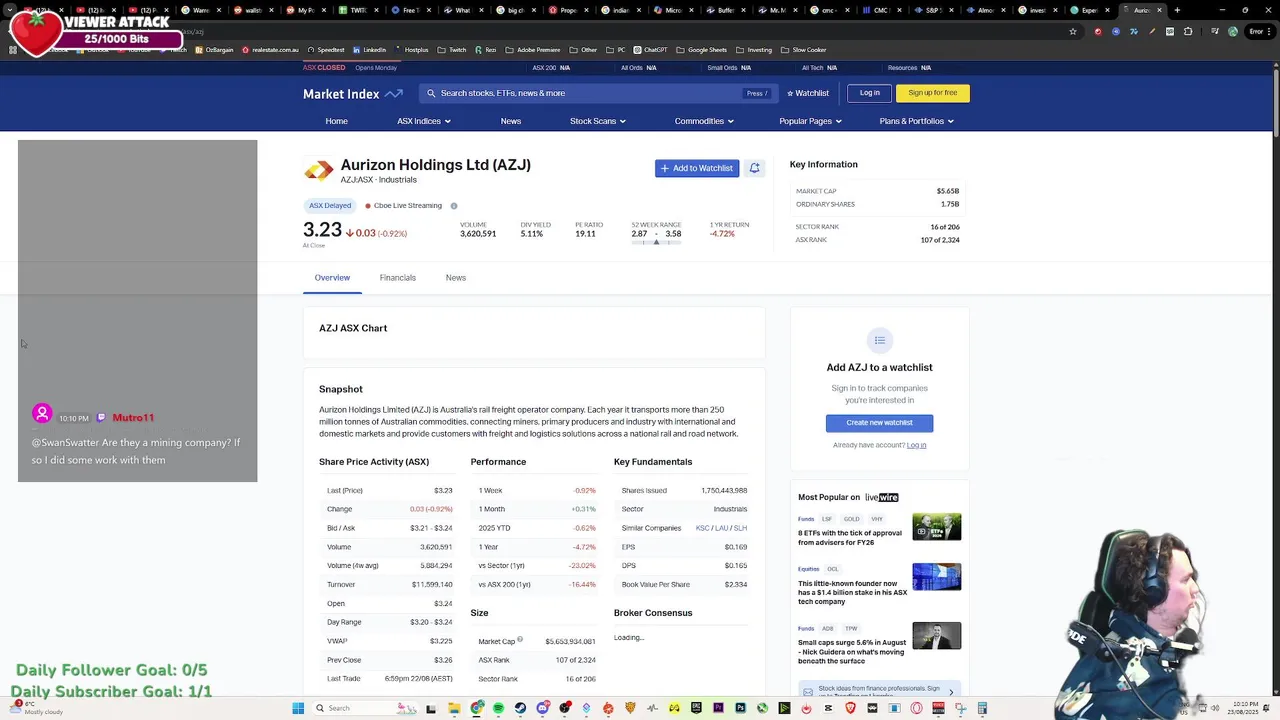Click the Stock ideas banner arrow
1280x720 pixels.
(x=951, y=692)
